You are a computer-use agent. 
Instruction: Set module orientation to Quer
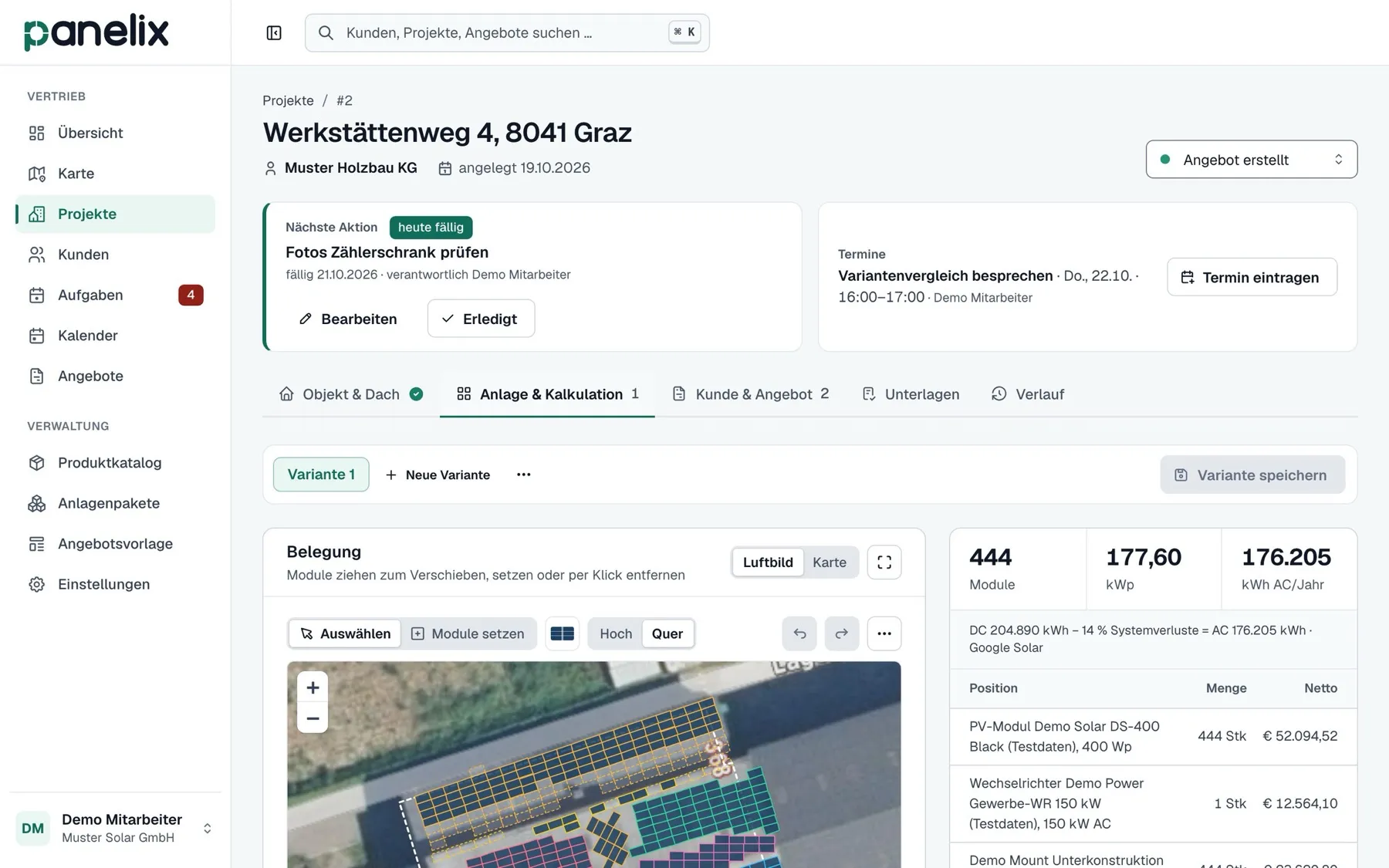pyautogui.click(x=667, y=633)
